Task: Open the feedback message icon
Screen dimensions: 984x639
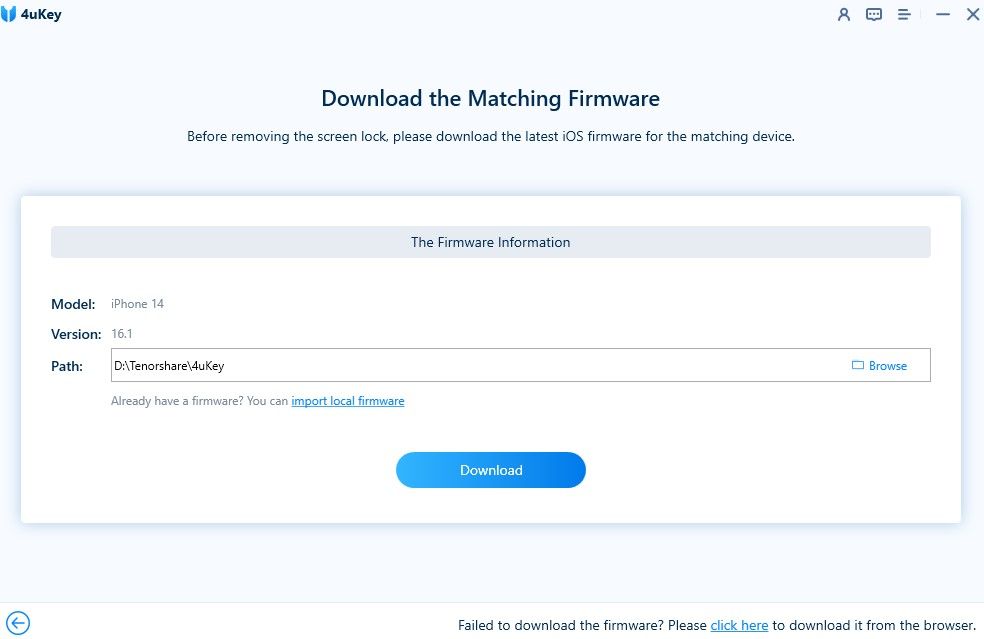Action: point(874,15)
